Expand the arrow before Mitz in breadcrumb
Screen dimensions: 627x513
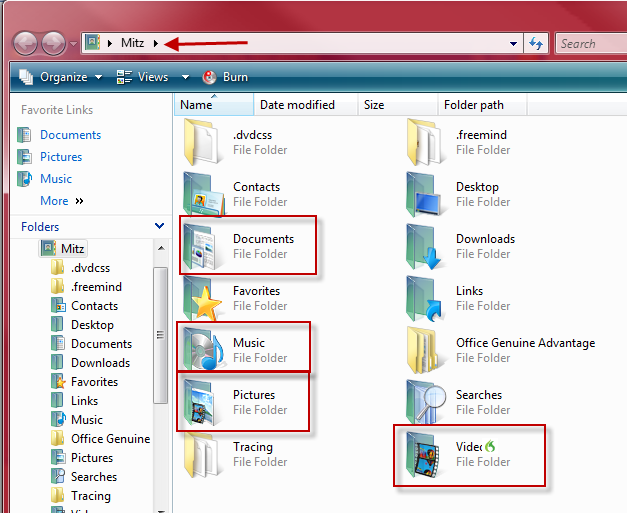point(110,43)
